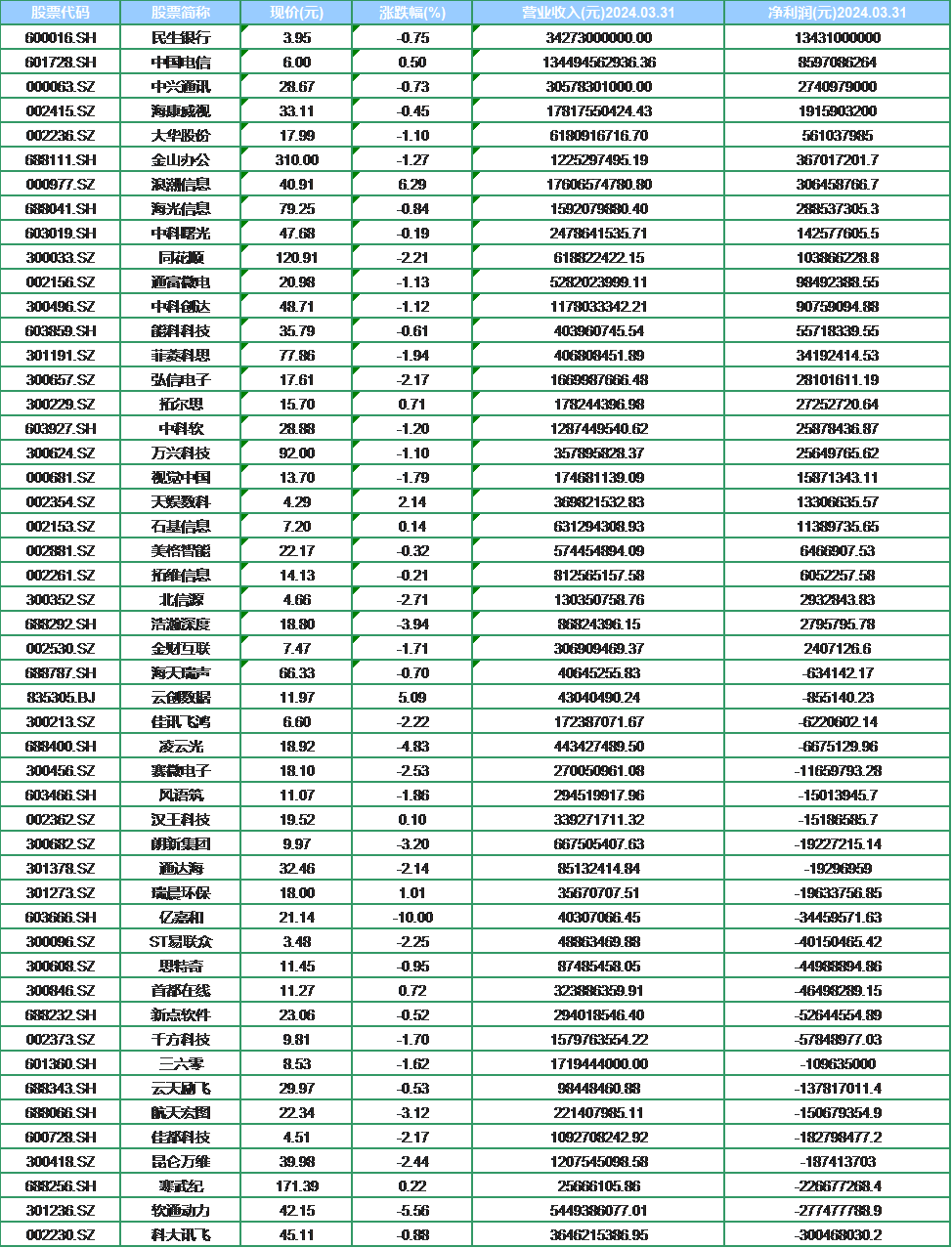Select the 视觉中国 name cell
The width and height of the screenshot is (952, 1248).
pos(181,477)
